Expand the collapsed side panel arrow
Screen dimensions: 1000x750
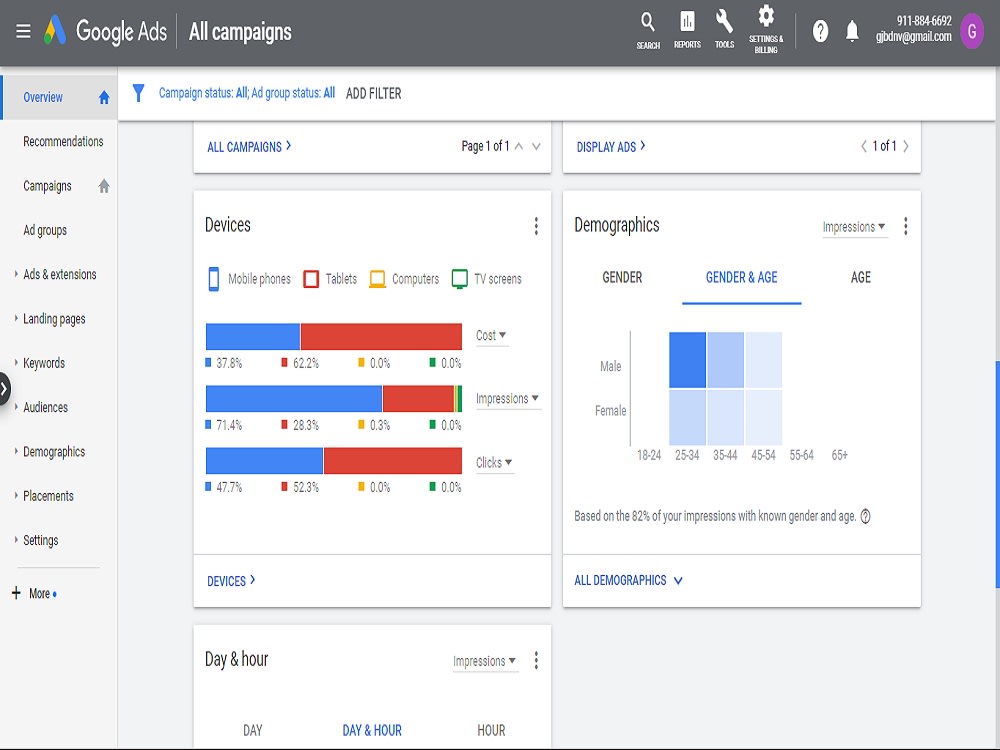pos(4,388)
